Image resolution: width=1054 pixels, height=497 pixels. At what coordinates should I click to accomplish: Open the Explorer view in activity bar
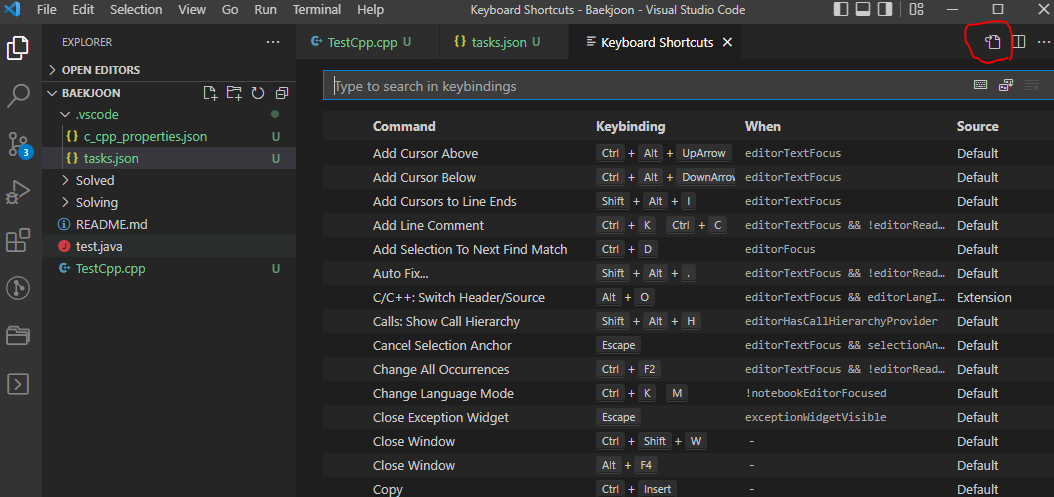[x=18, y=48]
